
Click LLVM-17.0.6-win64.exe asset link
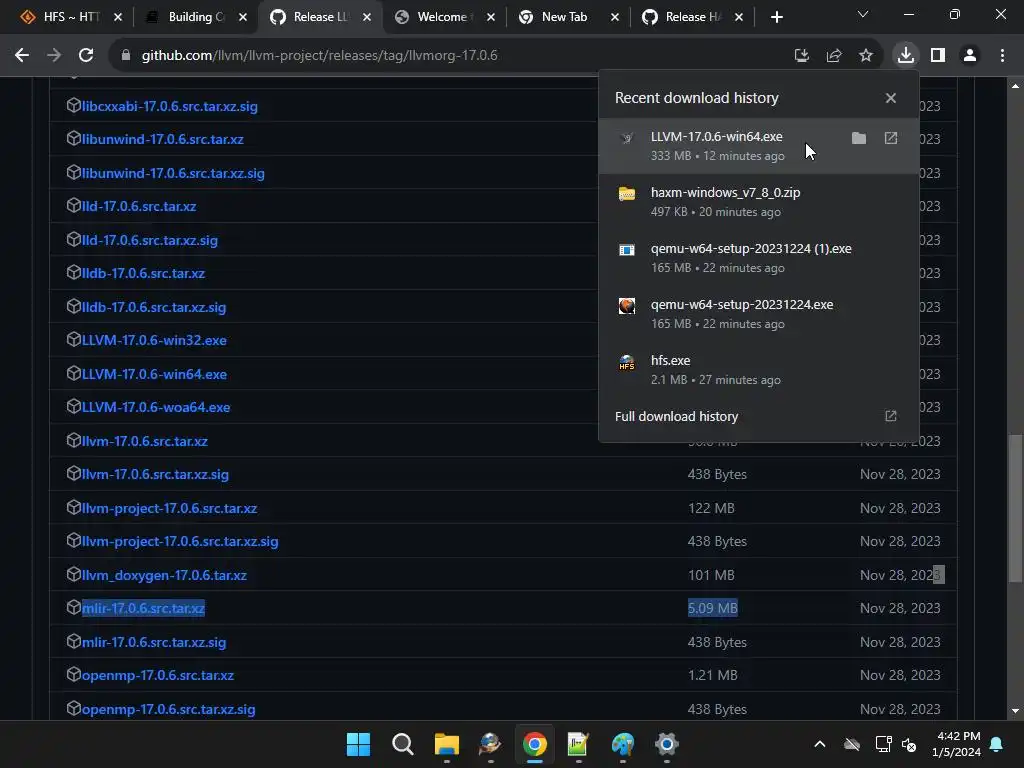(154, 374)
